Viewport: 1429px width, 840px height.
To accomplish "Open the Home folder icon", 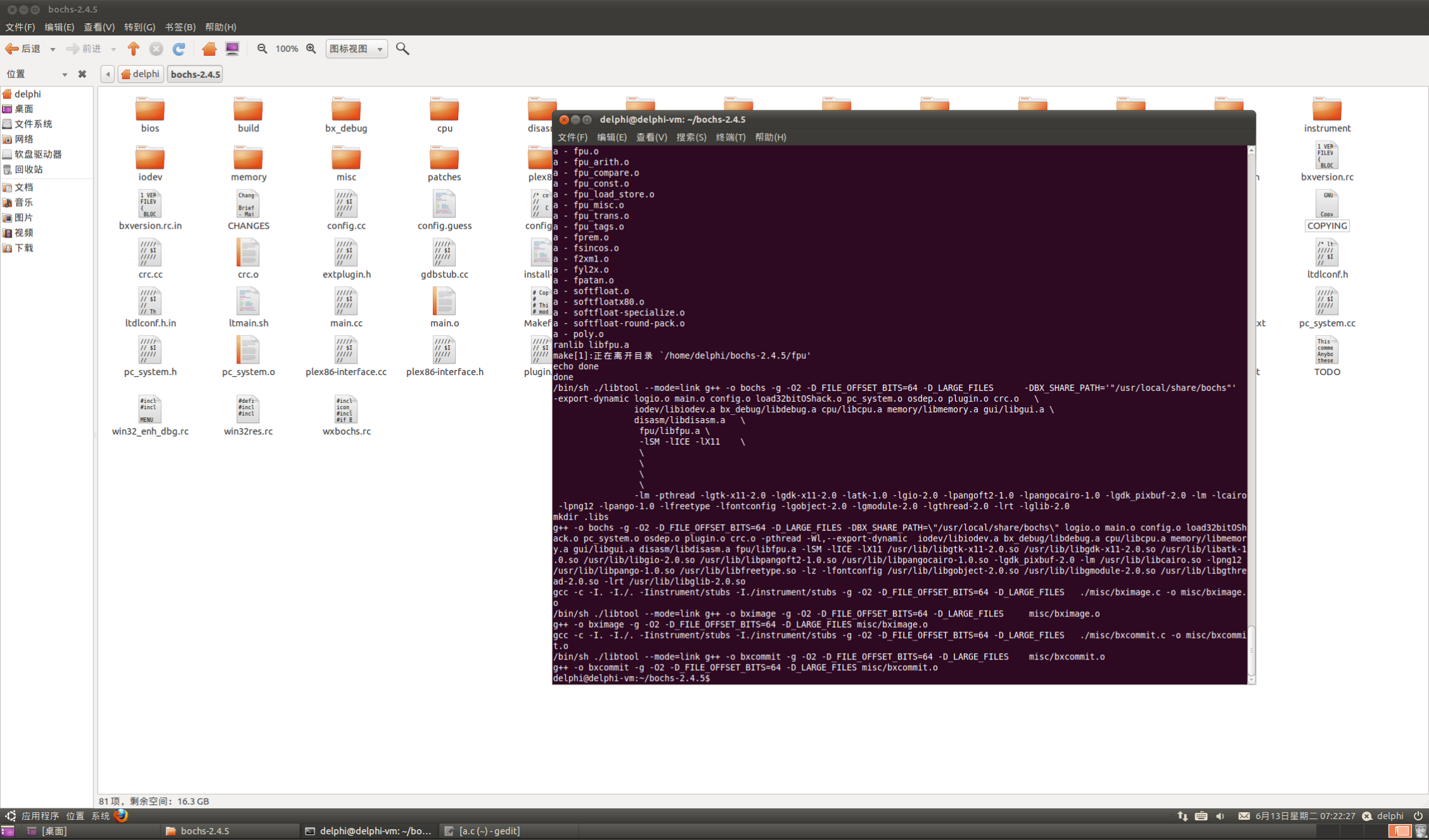I will point(209,49).
